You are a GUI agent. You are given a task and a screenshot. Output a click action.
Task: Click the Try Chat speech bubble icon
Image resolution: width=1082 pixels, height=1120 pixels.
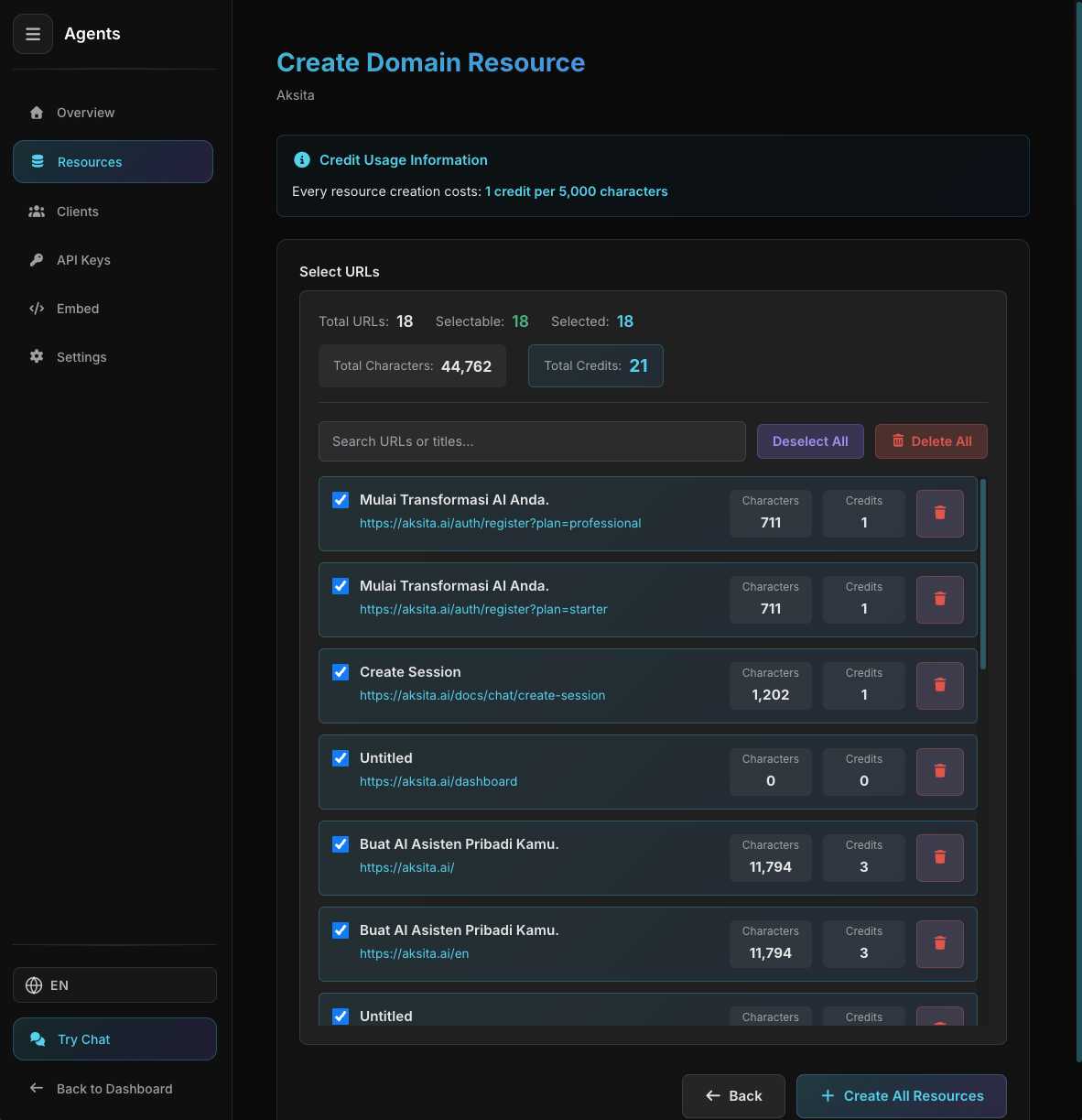click(x=38, y=1038)
